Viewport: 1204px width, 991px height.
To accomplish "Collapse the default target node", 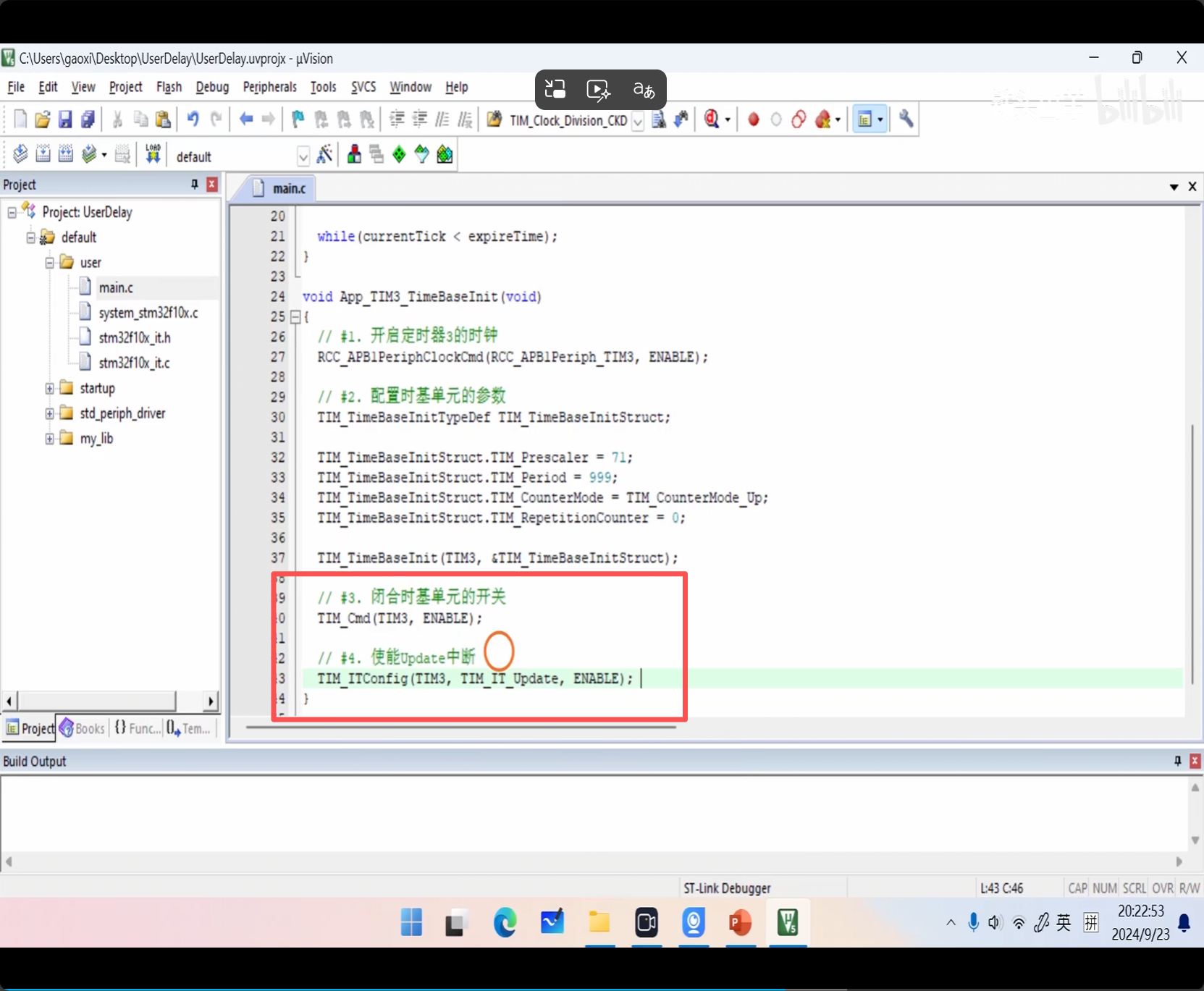I will coord(30,237).
